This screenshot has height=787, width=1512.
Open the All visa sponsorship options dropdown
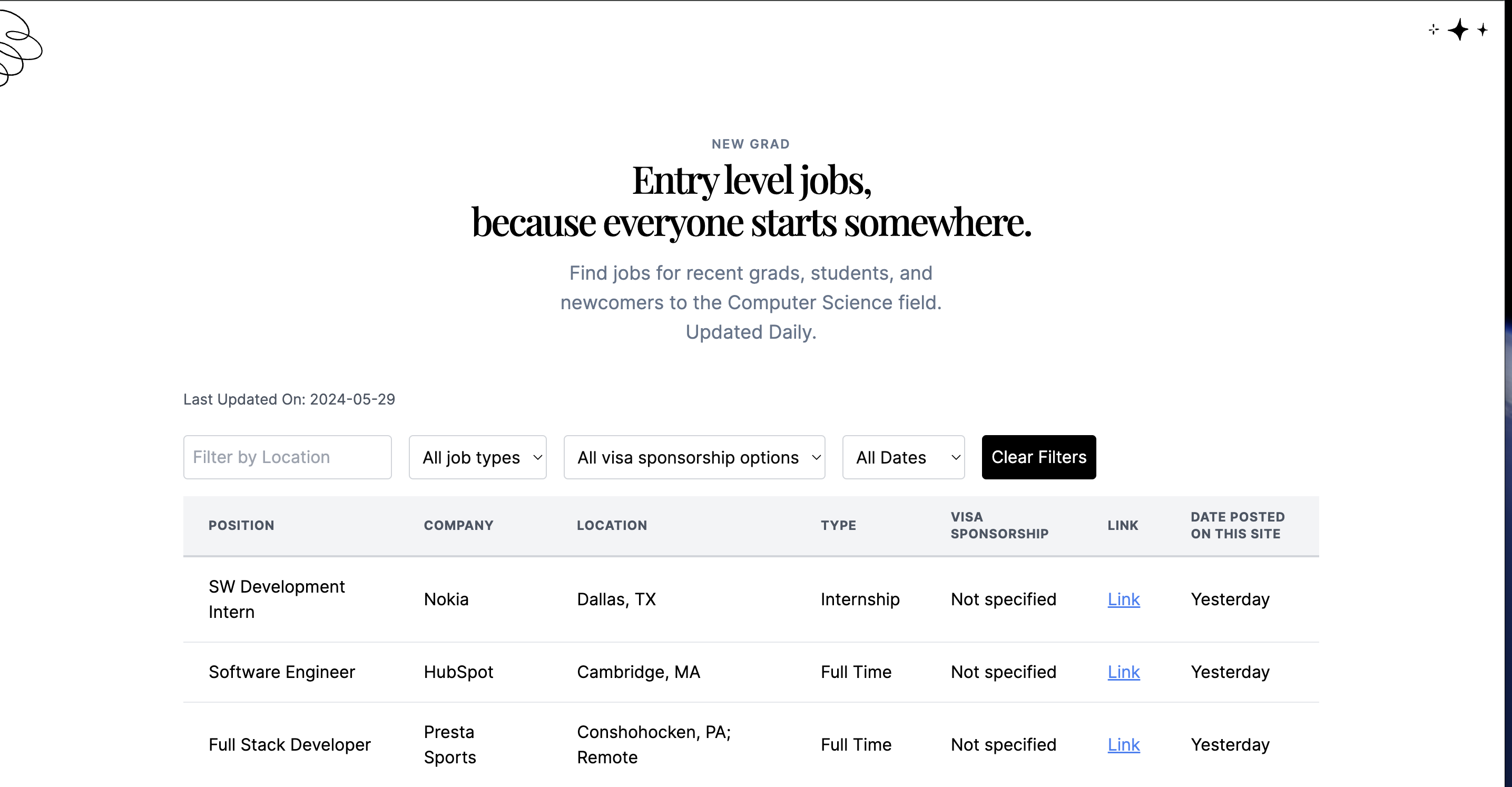pyautogui.click(x=694, y=457)
